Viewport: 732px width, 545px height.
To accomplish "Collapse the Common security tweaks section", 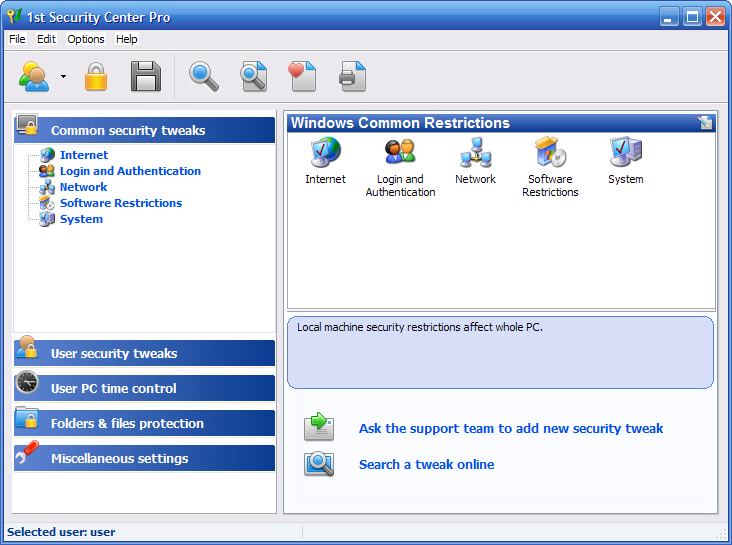I will click(x=145, y=130).
